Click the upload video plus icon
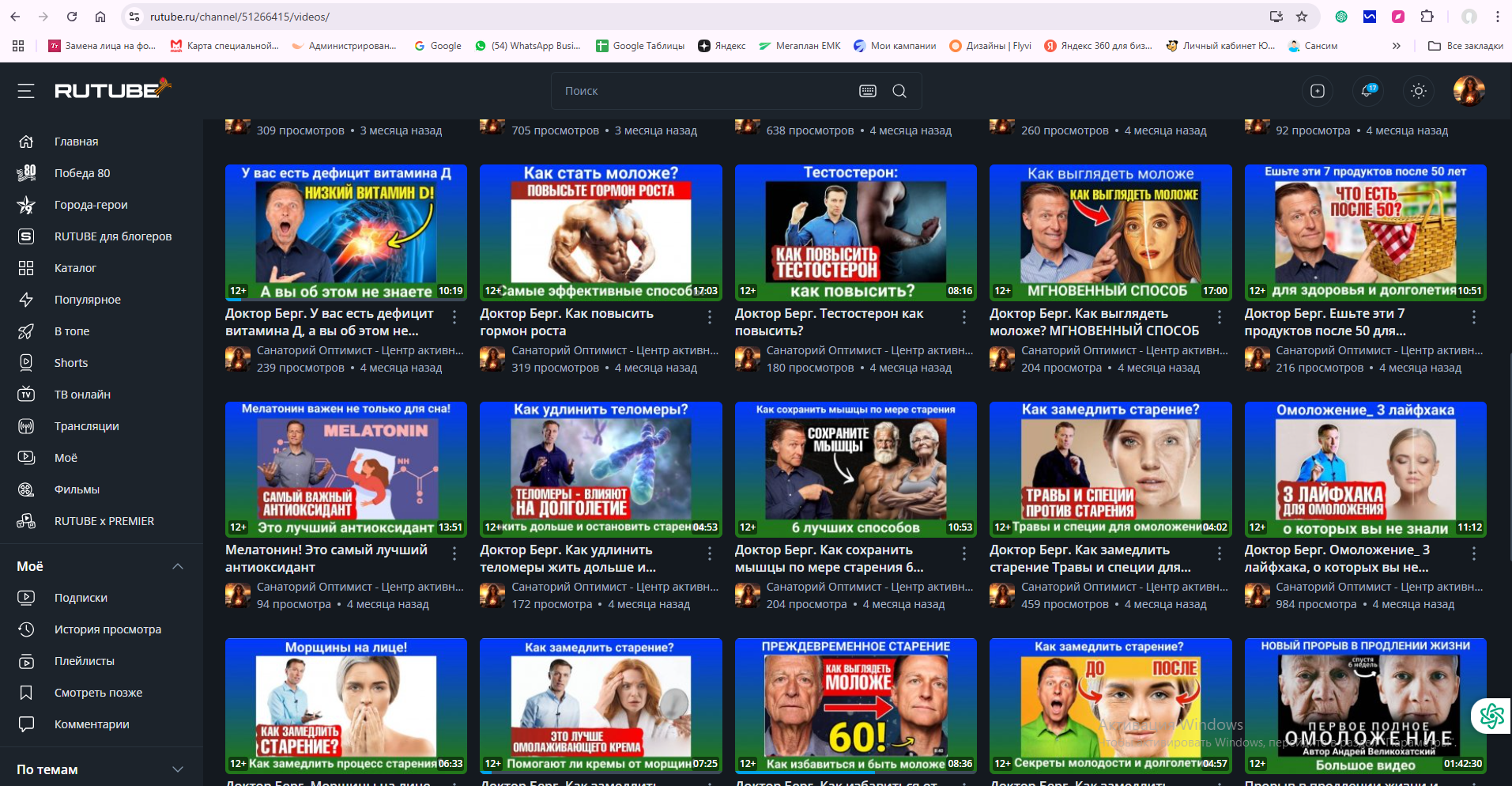 click(x=1318, y=91)
